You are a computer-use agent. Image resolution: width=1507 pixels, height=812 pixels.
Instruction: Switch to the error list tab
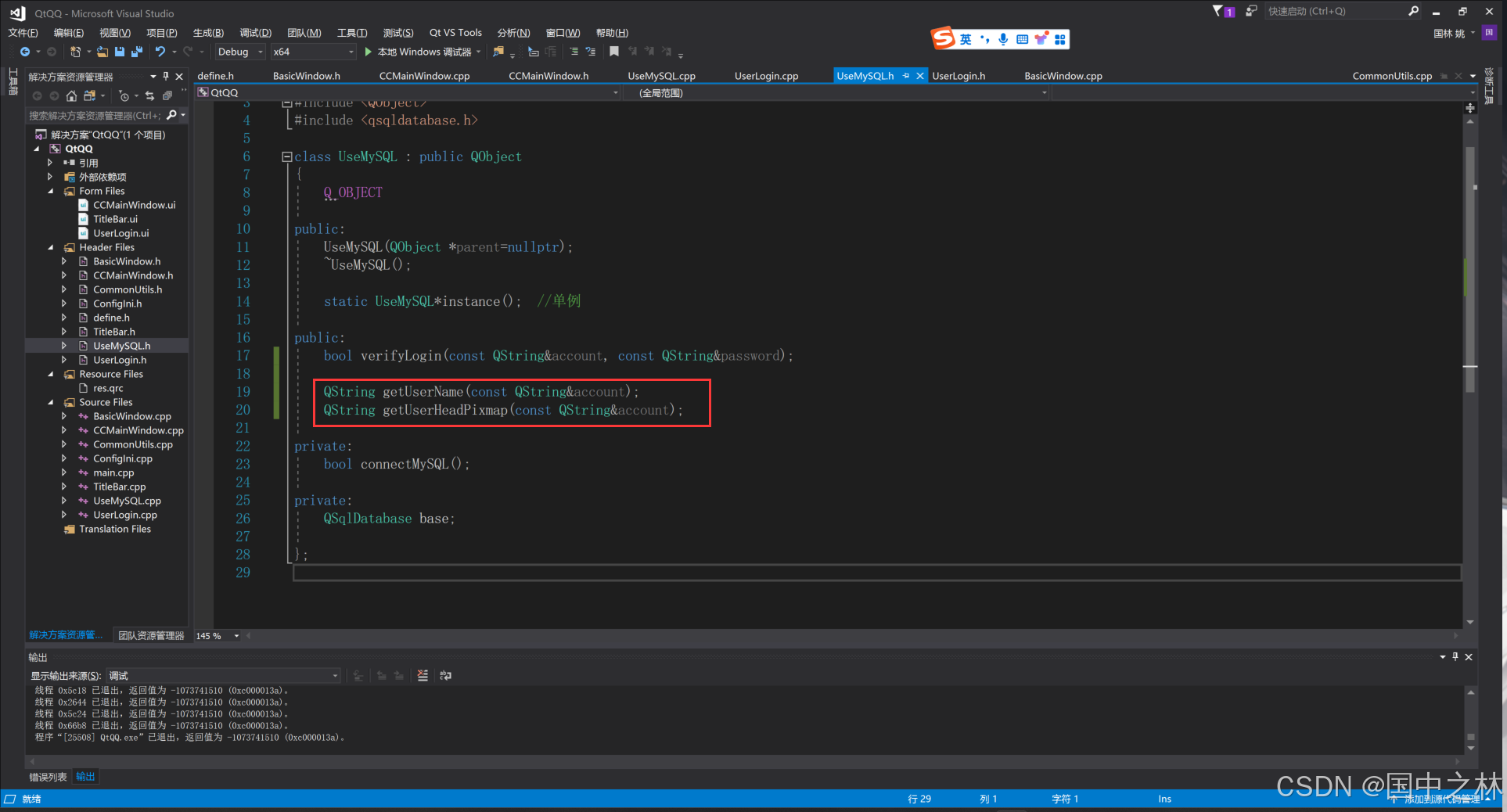pos(48,777)
